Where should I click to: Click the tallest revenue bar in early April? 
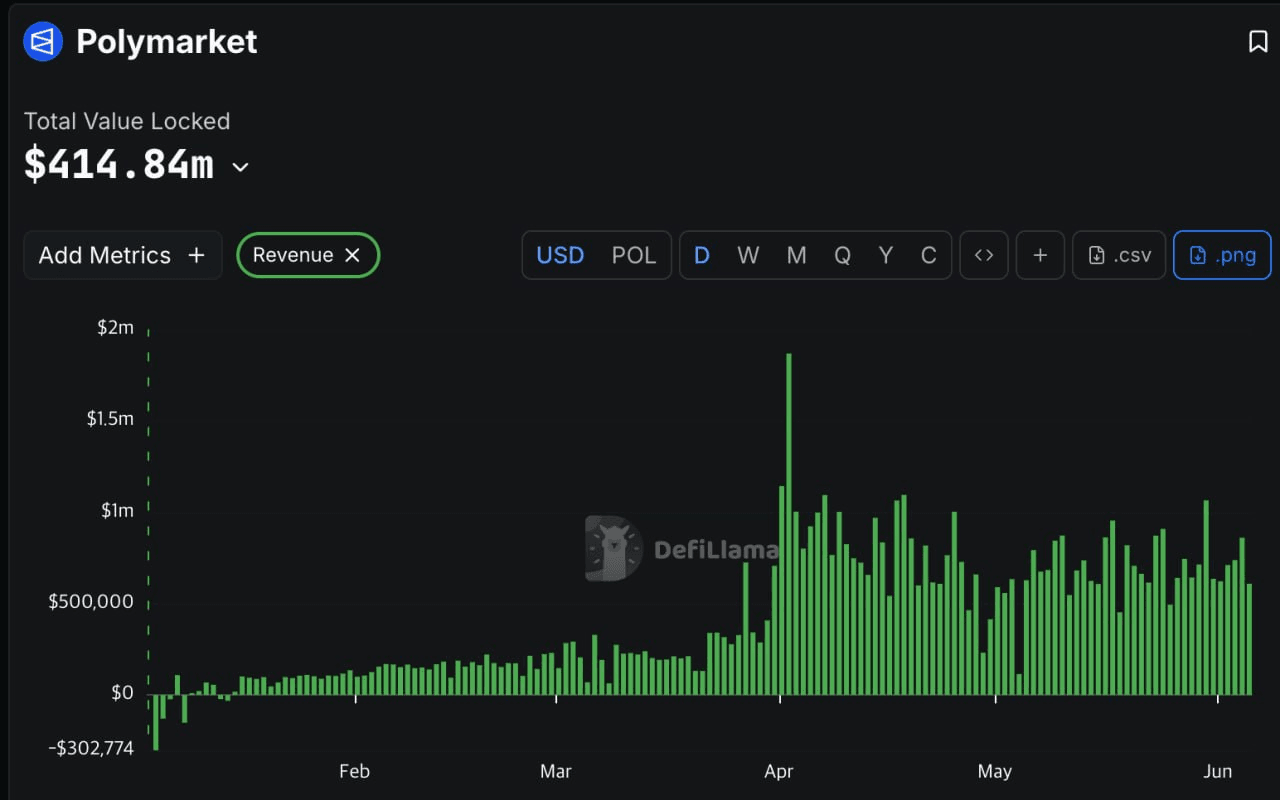(x=789, y=524)
